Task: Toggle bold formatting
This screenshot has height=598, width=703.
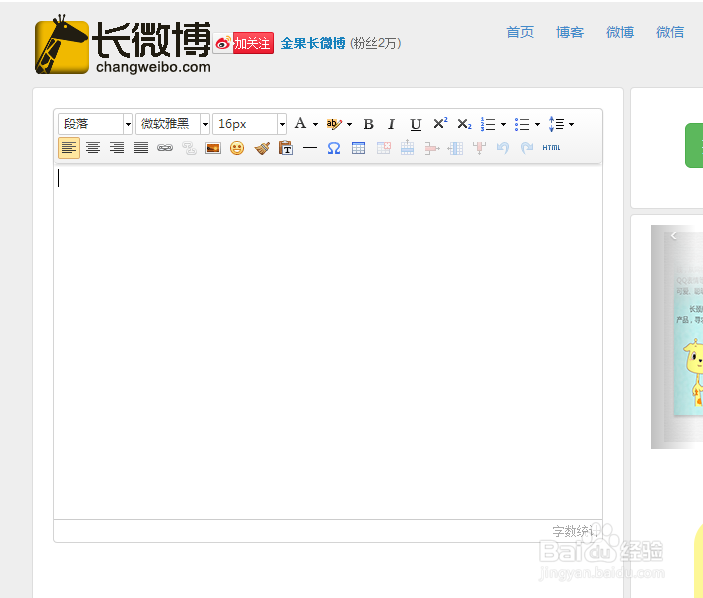Action: (369, 124)
